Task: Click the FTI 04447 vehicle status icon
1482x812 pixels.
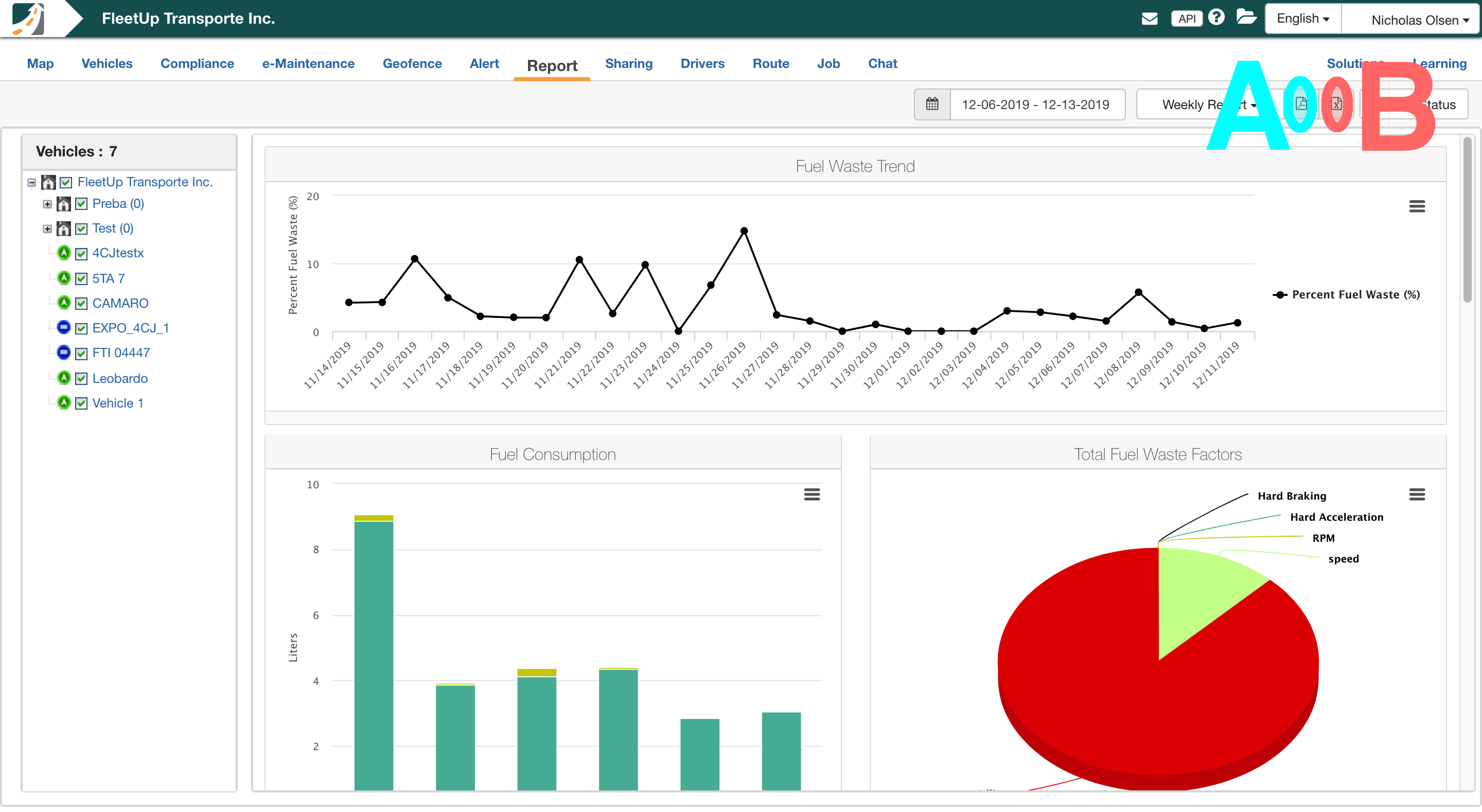Action: point(64,352)
